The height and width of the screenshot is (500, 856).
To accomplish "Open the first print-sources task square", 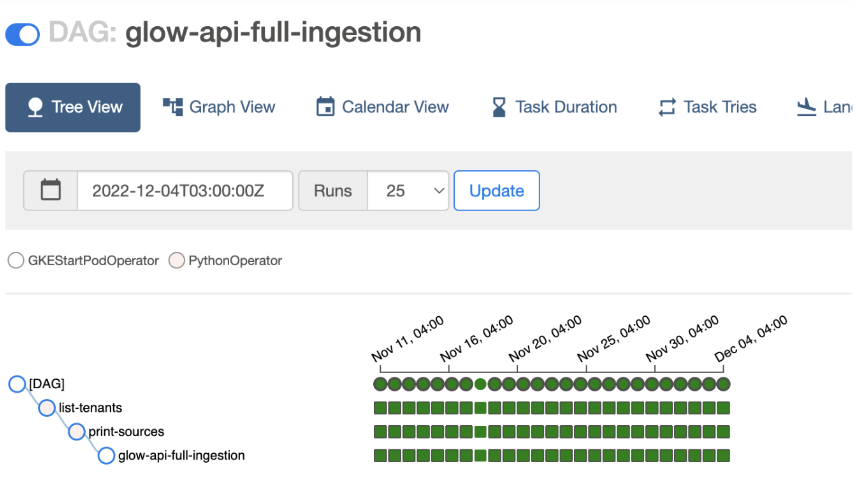I will [381, 432].
